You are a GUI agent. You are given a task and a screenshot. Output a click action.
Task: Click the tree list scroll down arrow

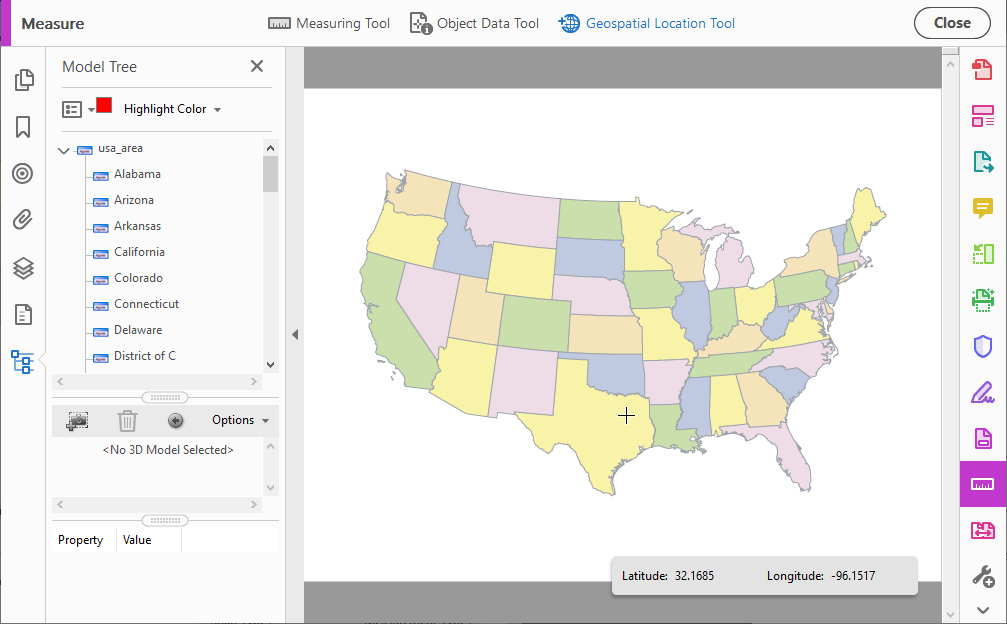tap(270, 365)
